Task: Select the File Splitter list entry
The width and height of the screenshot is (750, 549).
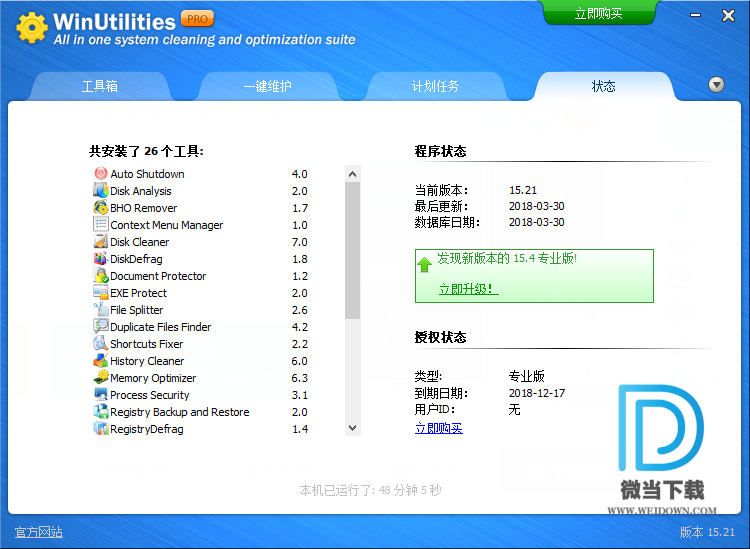Action: tap(201, 309)
